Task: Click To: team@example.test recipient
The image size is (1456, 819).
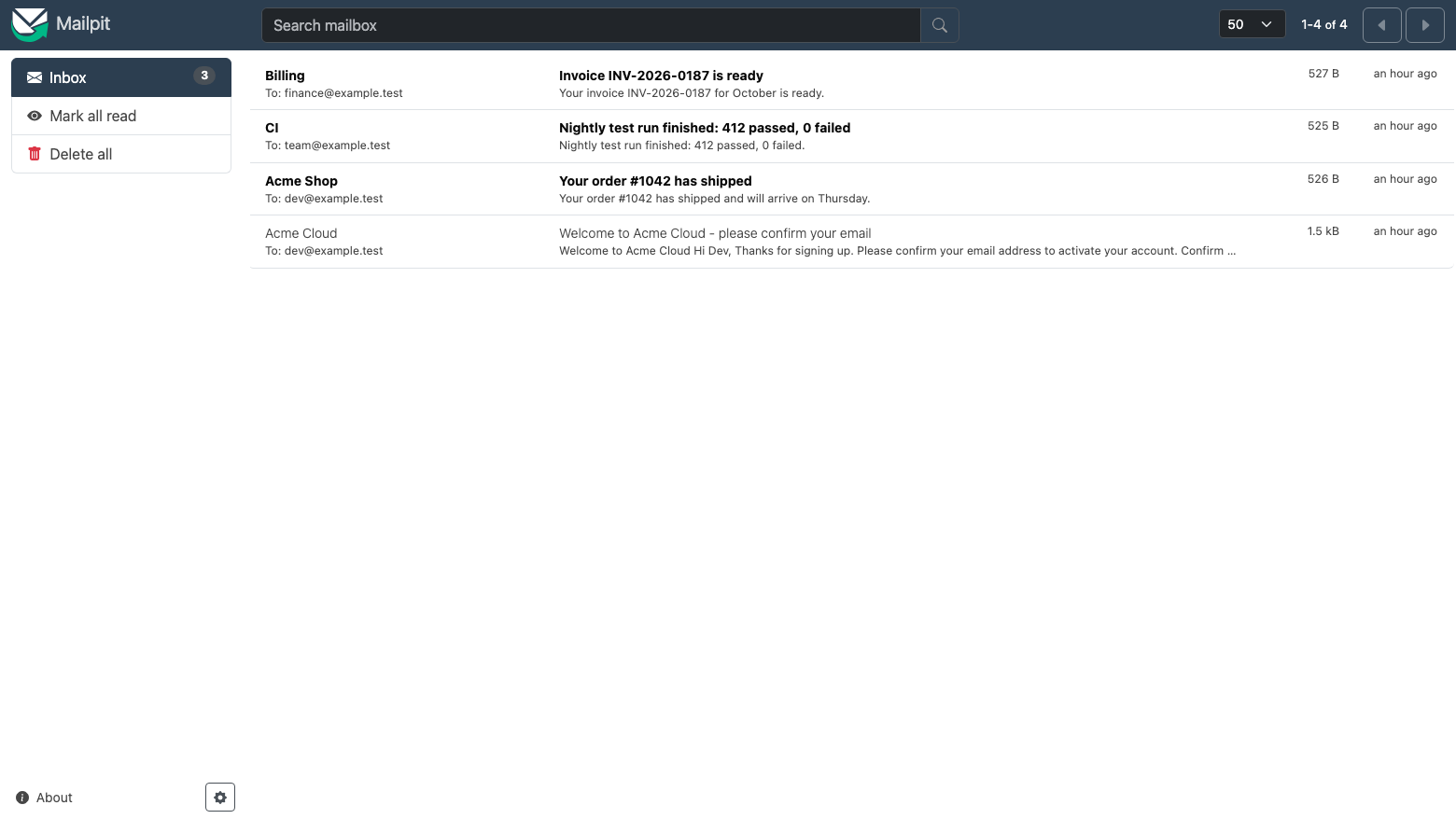Action: (x=328, y=146)
